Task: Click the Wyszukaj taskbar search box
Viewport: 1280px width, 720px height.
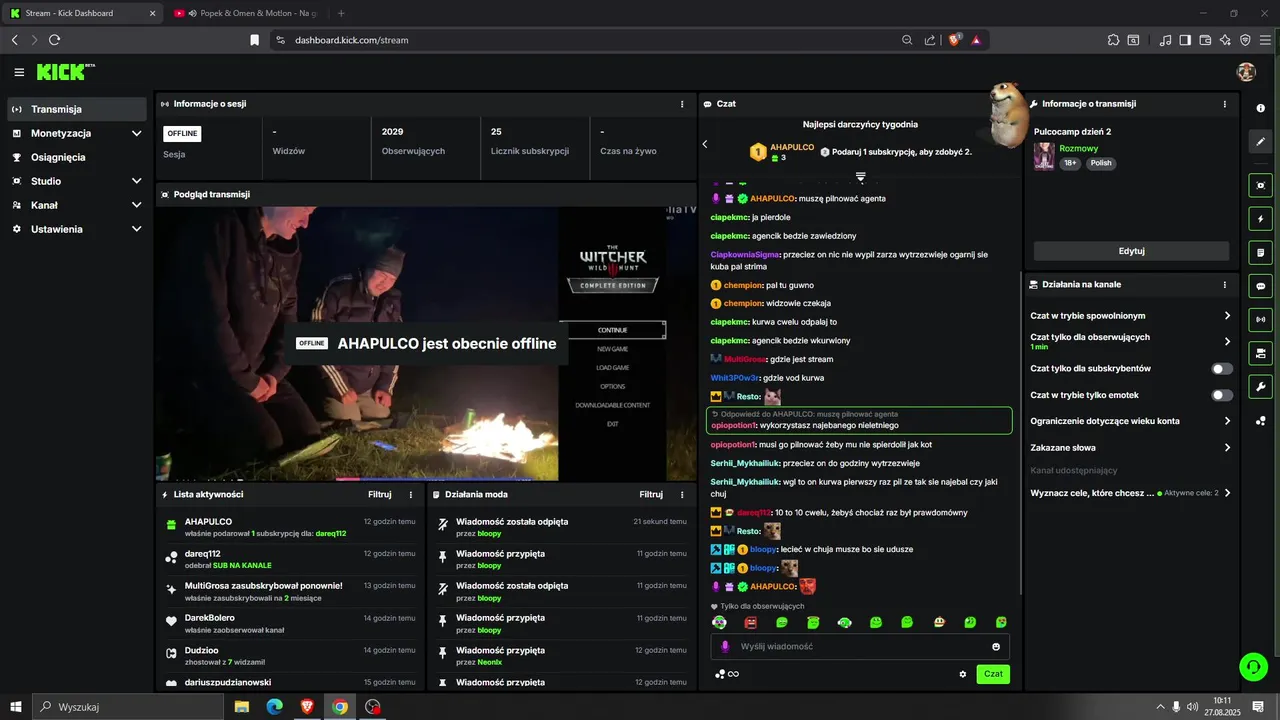Action: tap(128, 707)
